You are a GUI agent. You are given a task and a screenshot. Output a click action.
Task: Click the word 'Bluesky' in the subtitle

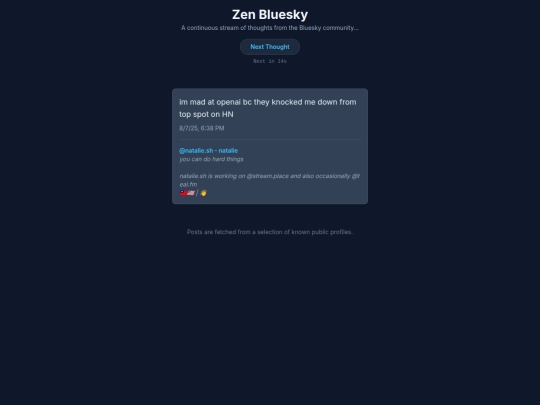(310, 28)
